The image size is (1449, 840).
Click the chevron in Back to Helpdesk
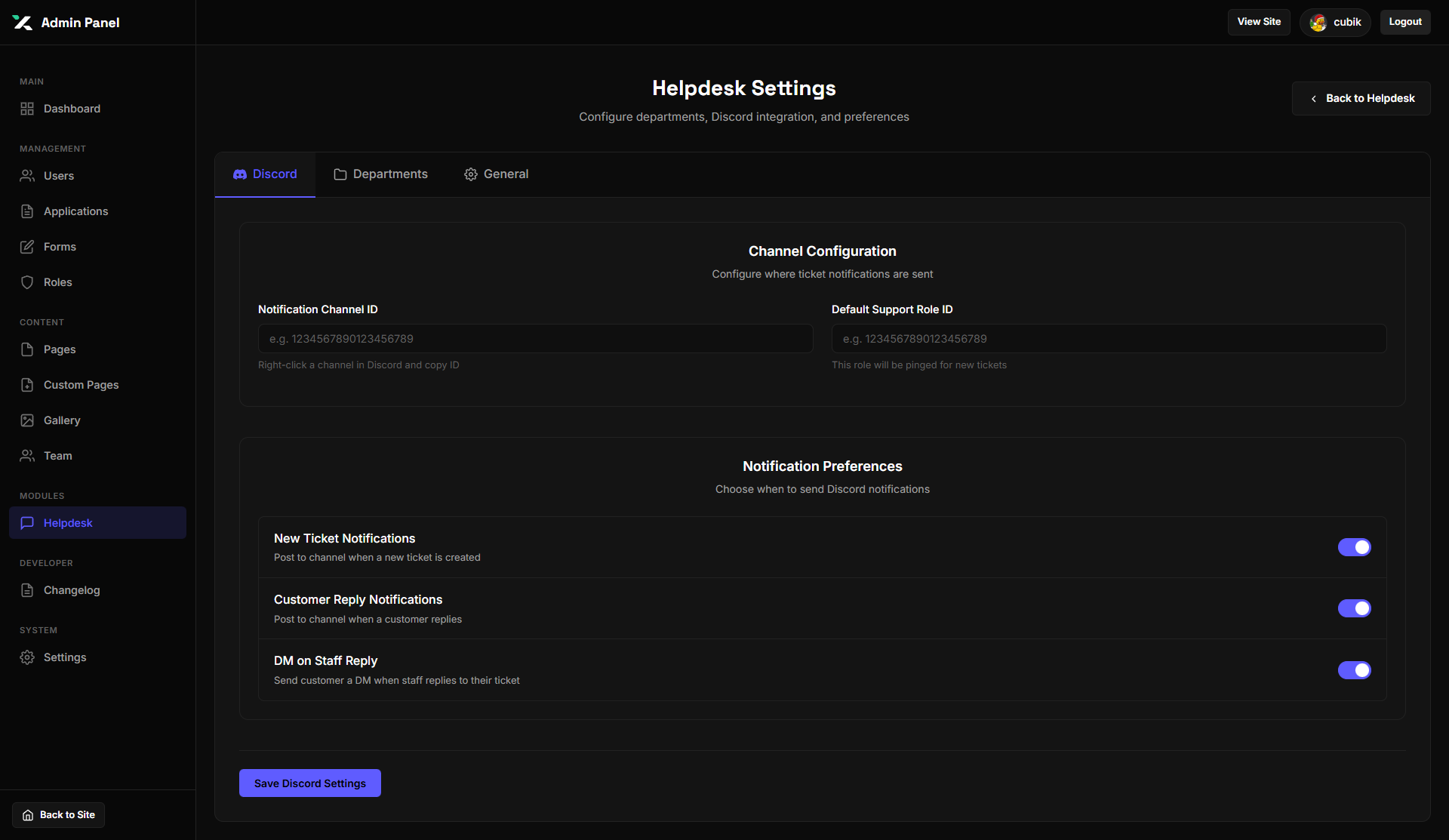pos(1314,99)
